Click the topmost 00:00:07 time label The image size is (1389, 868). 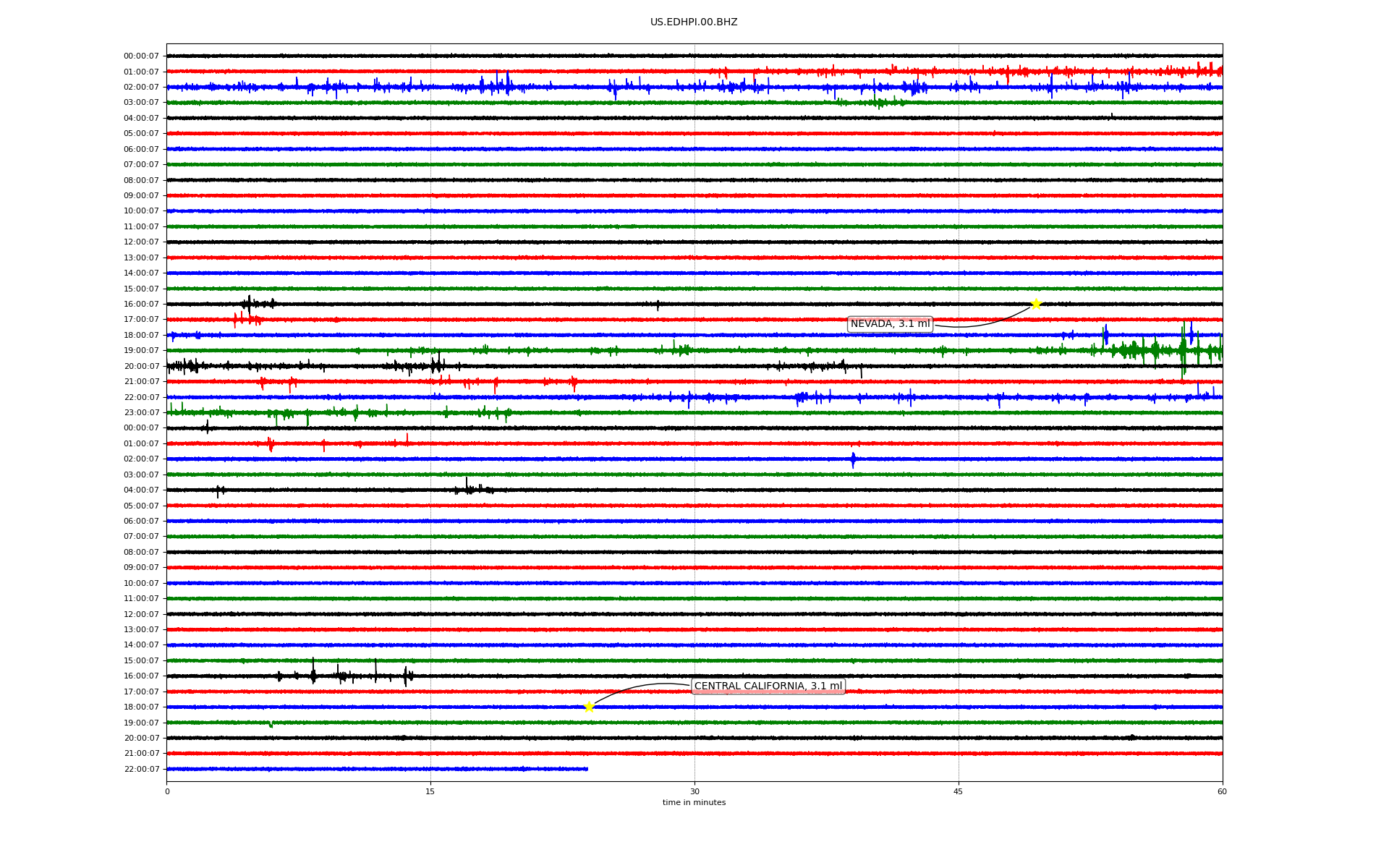pyautogui.click(x=141, y=56)
